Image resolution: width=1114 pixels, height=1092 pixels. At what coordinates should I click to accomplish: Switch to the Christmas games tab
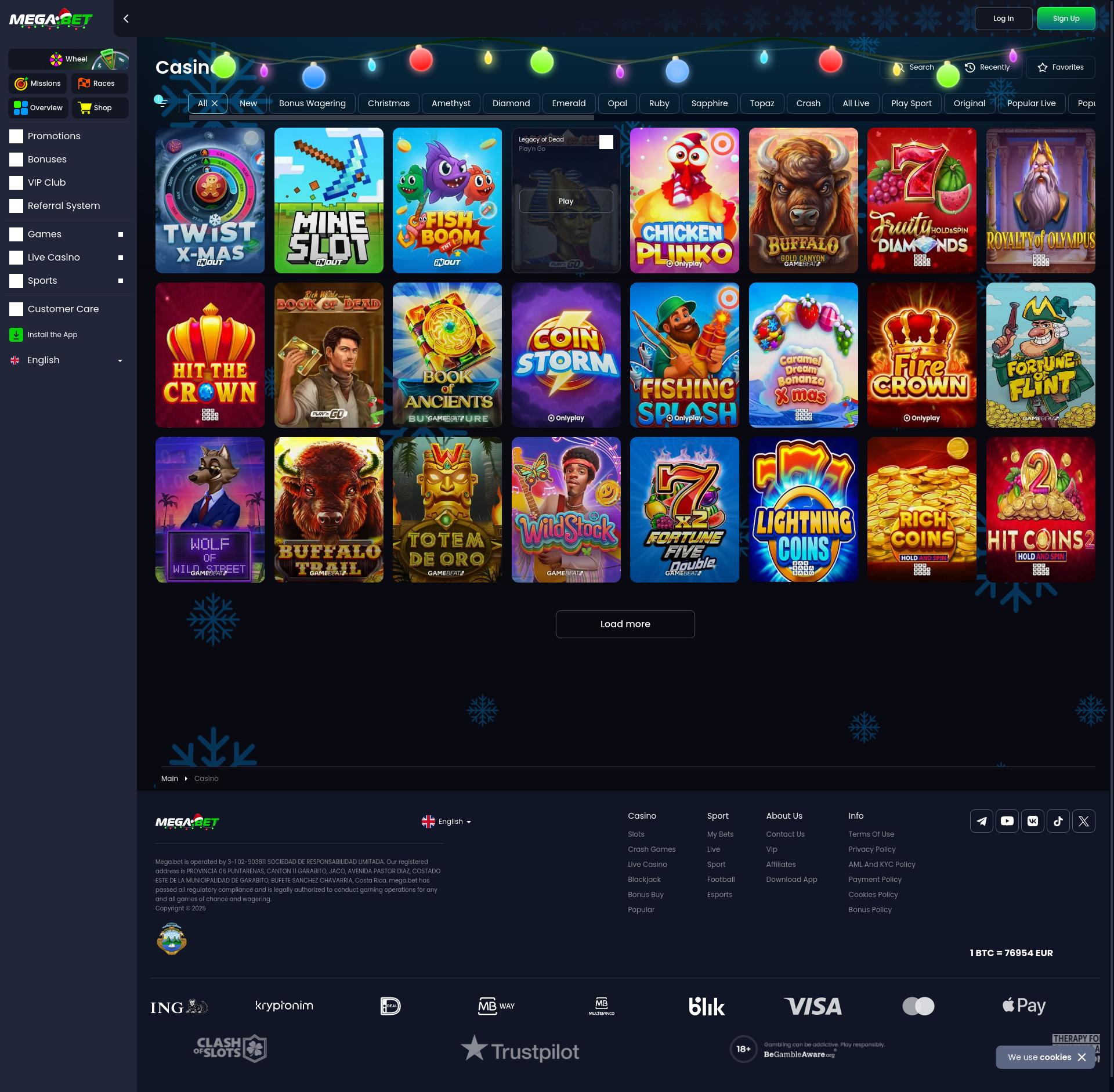[388, 103]
